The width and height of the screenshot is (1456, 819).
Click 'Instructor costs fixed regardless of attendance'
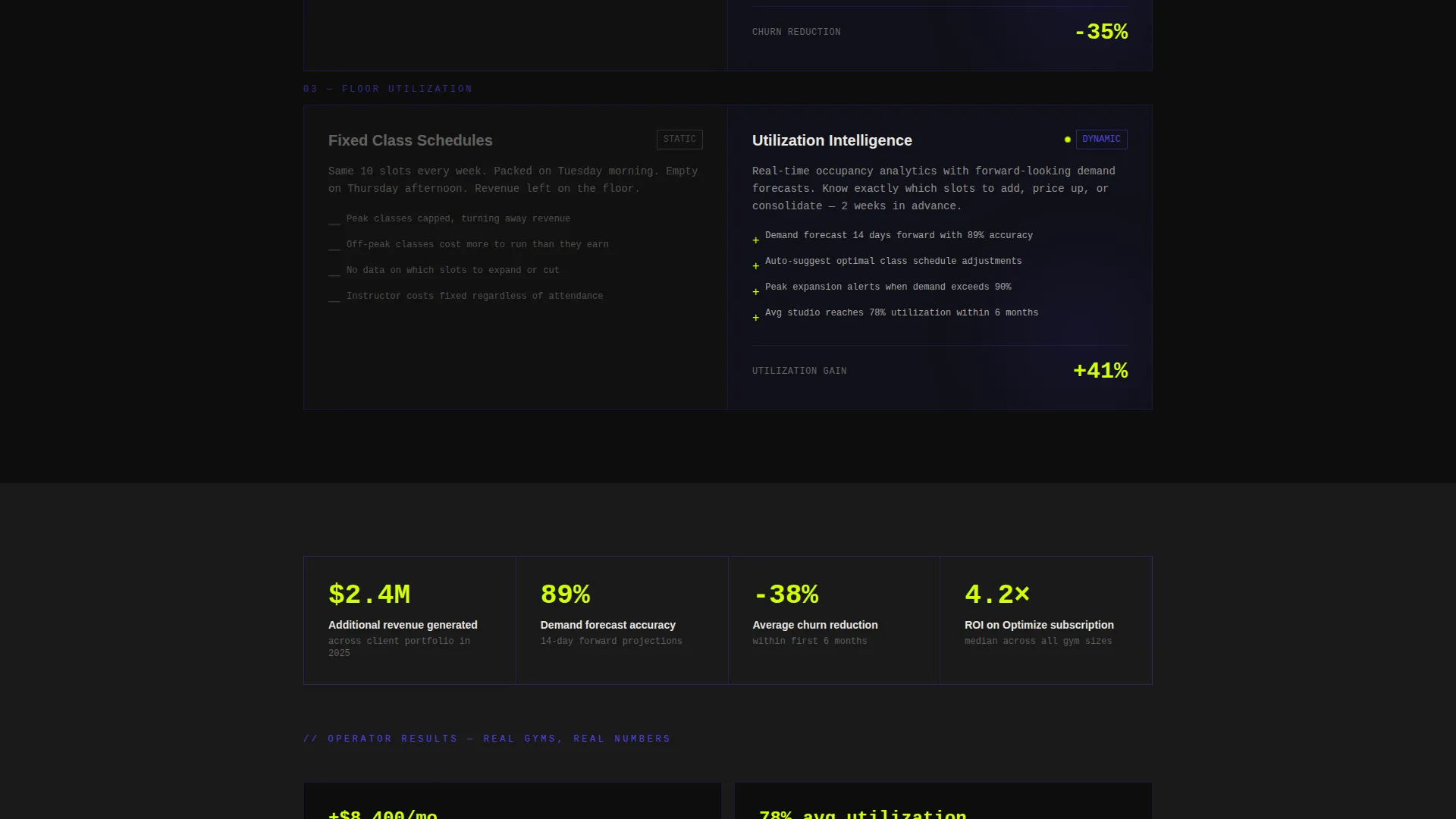(x=475, y=296)
